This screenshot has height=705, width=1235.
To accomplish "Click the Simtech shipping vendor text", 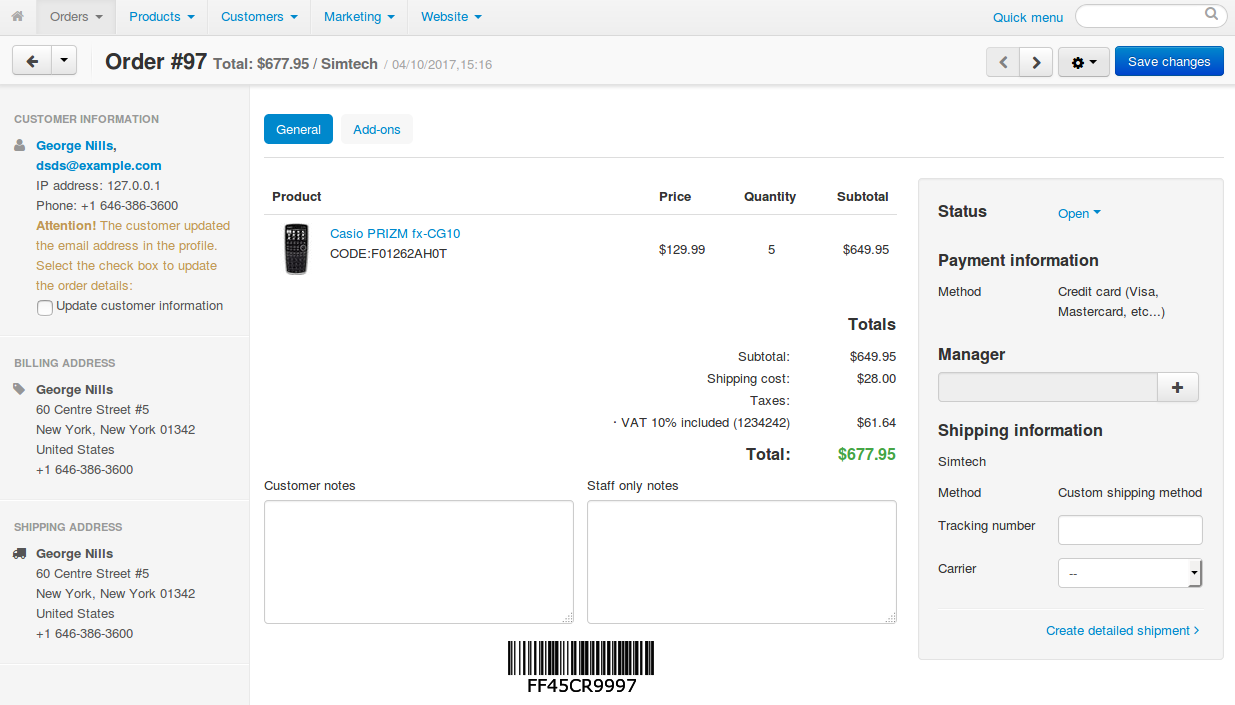I will coord(962,462).
